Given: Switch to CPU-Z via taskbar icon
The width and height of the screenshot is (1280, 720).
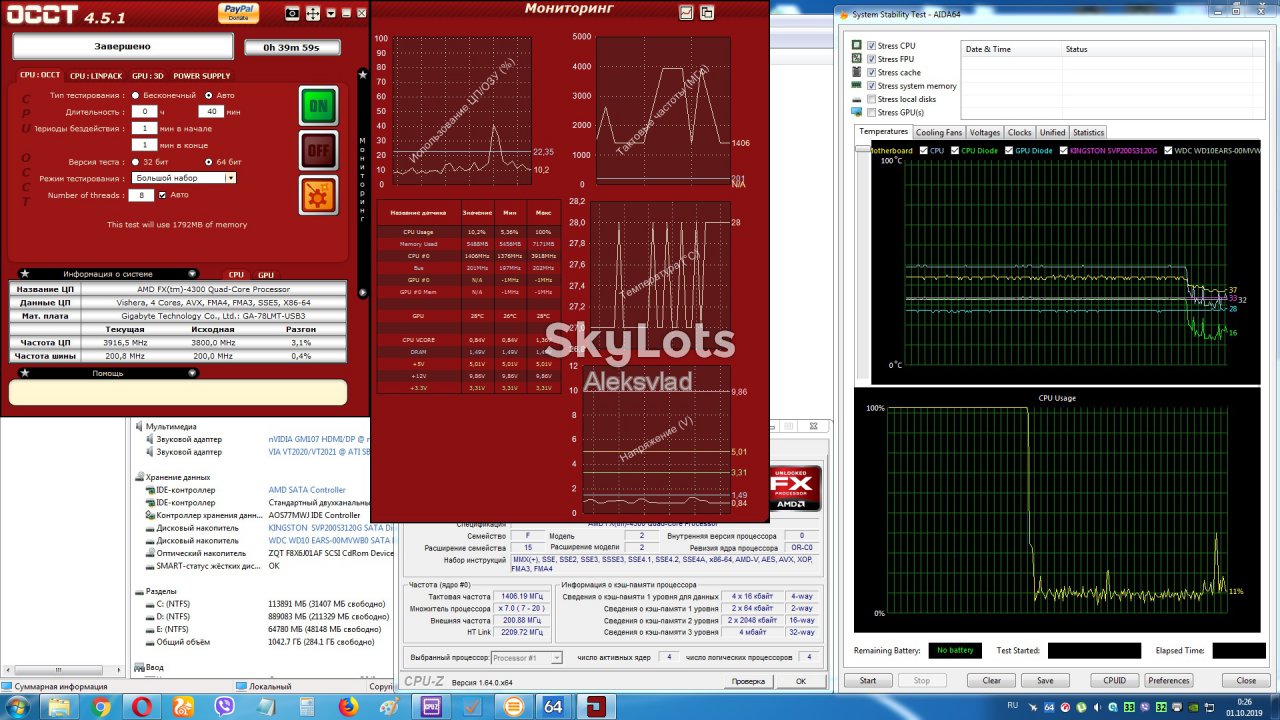Looking at the screenshot, I should click(431, 706).
